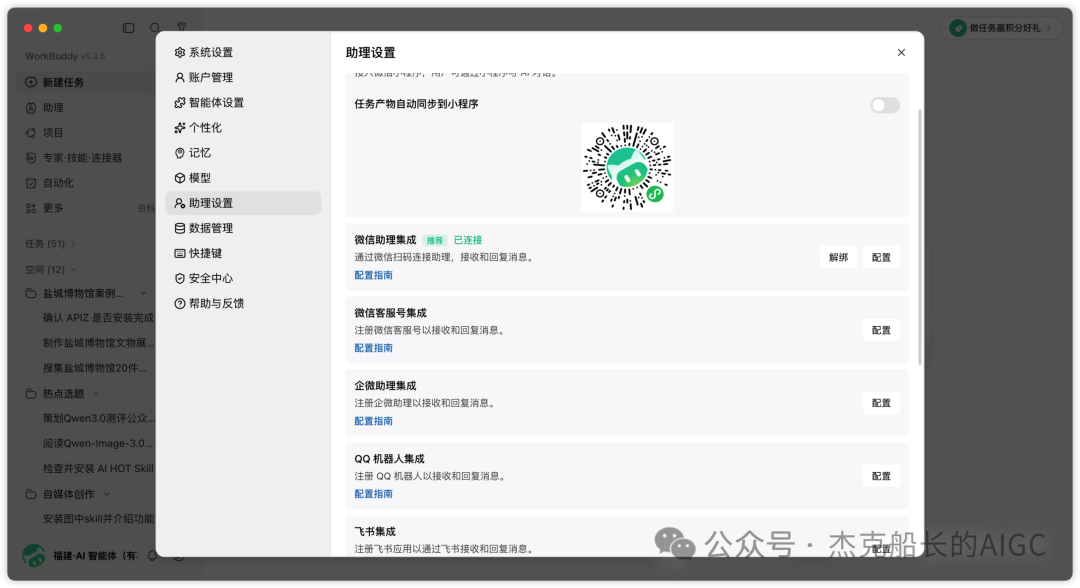Image resolution: width=1080 pixels, height=588 pixels.
Task: Click the 快捷键 keyboard icon
Action: [180, 253]
